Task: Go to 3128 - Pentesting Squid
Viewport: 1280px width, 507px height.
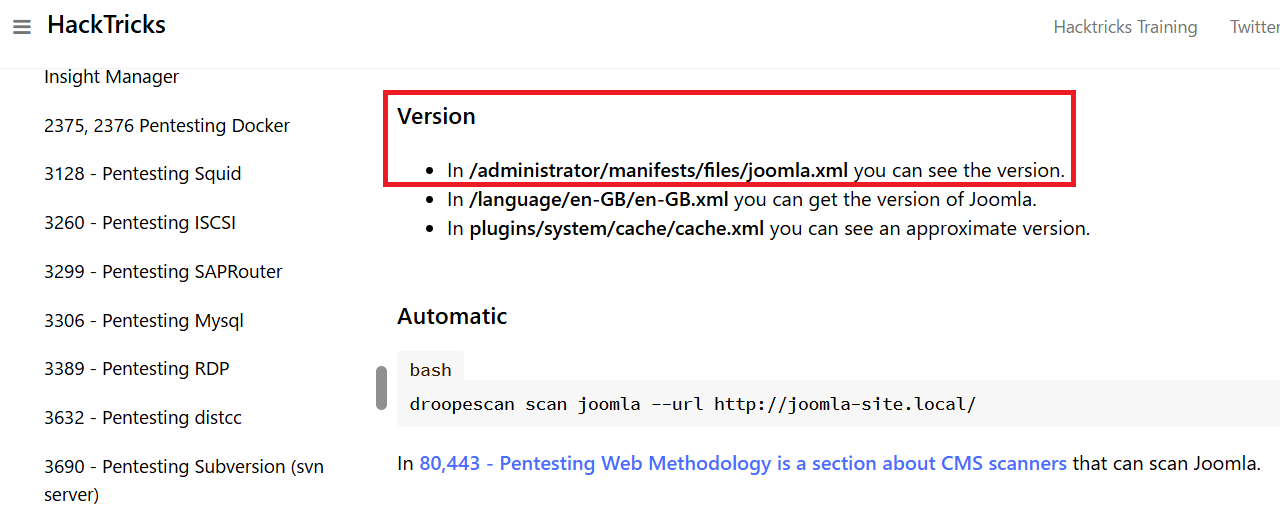Action: tap(142, 174)
